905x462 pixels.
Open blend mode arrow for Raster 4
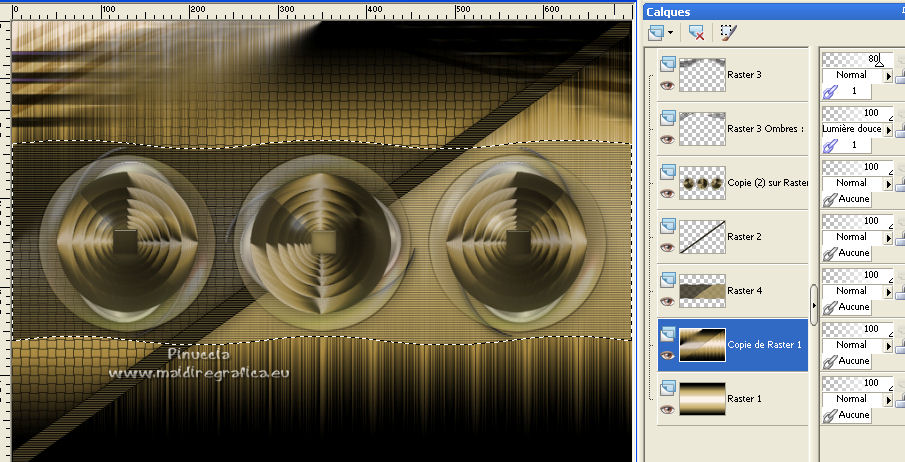tap(888, 291)
